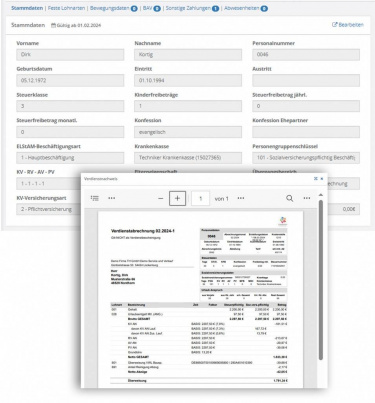
Task: Zoom out the payslip with the minus icon
Action: [161, 199]
